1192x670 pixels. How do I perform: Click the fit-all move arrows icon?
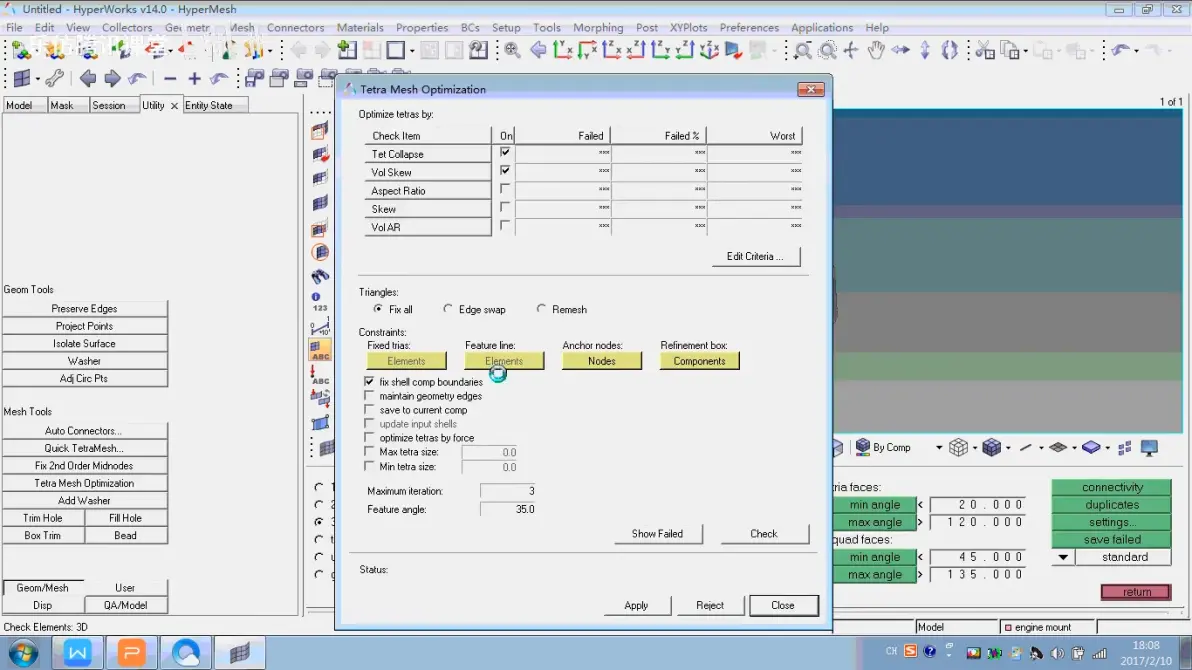click(x=851, y=50)
